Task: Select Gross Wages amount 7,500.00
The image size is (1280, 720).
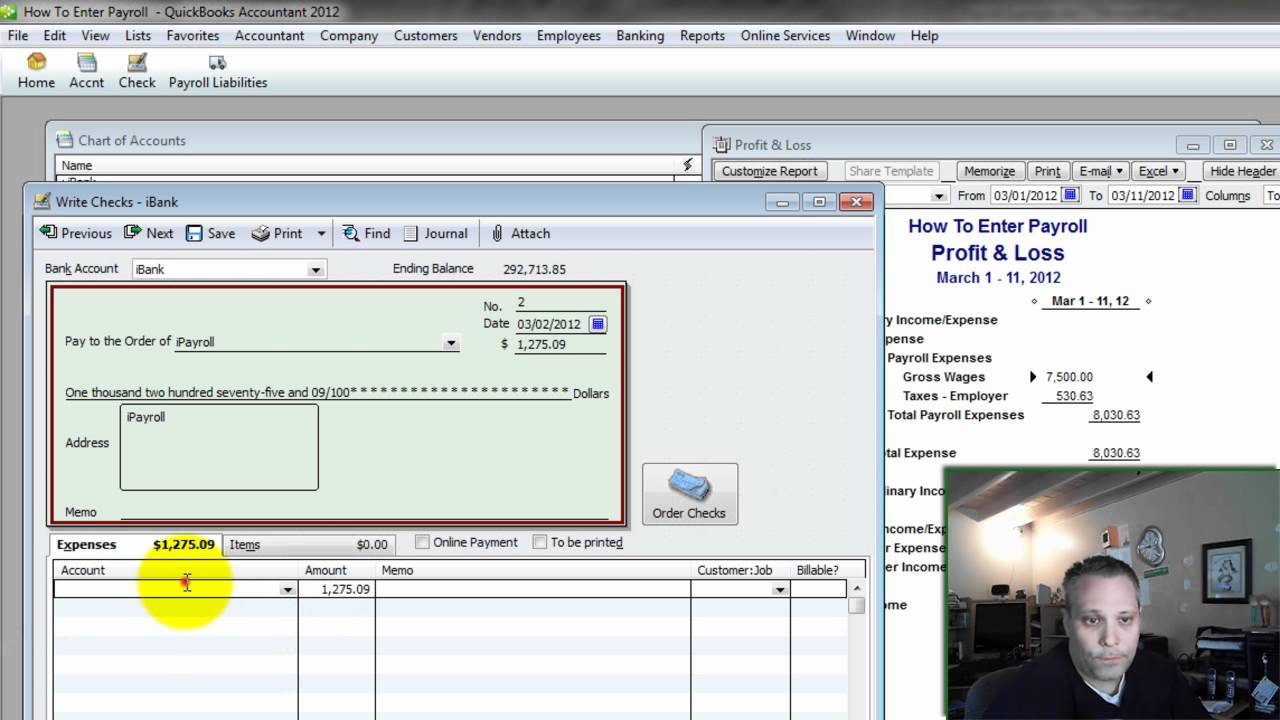Action: click(1069, 377)
